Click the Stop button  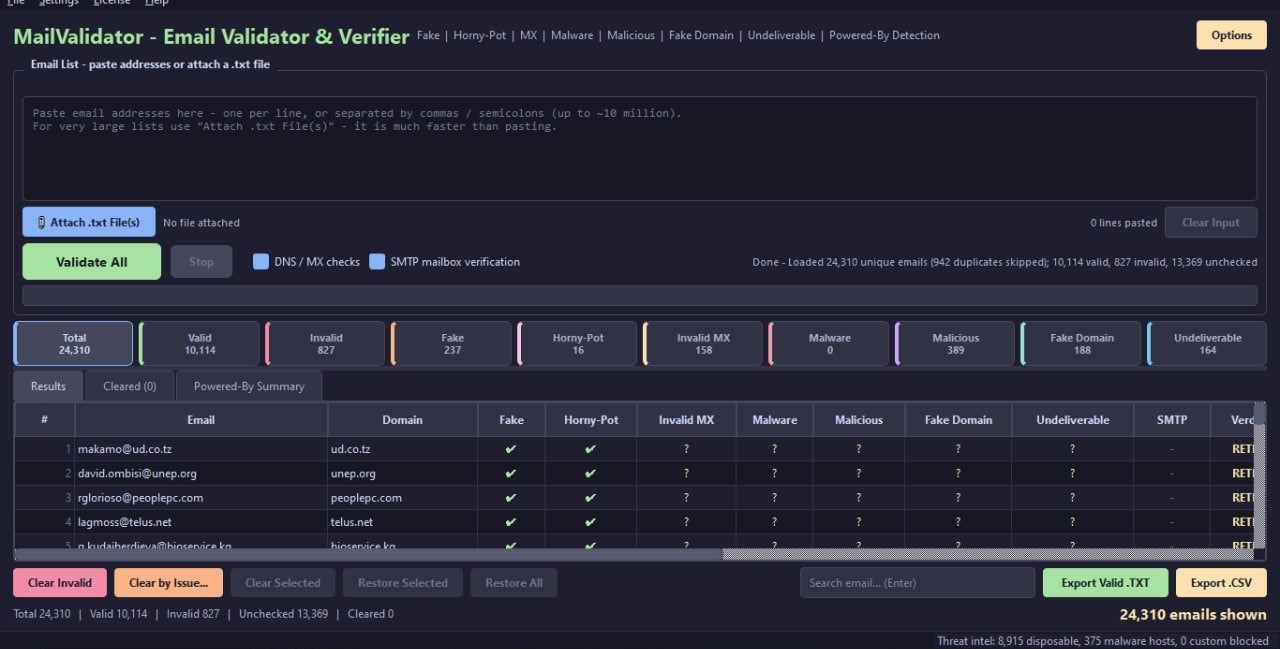point(201,262)
